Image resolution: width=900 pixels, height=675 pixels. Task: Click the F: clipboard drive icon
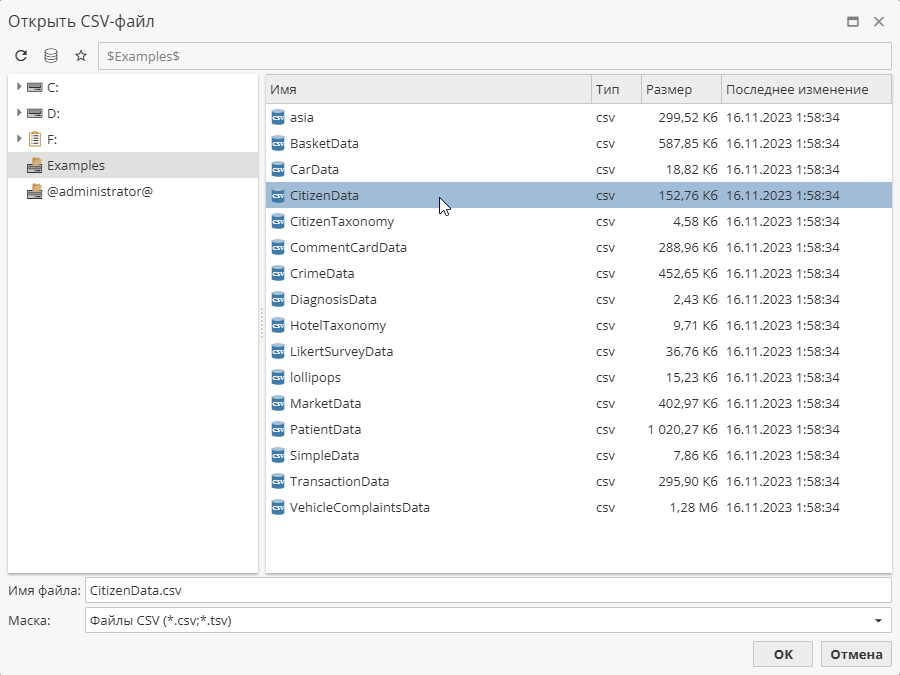tap(35, 139)
